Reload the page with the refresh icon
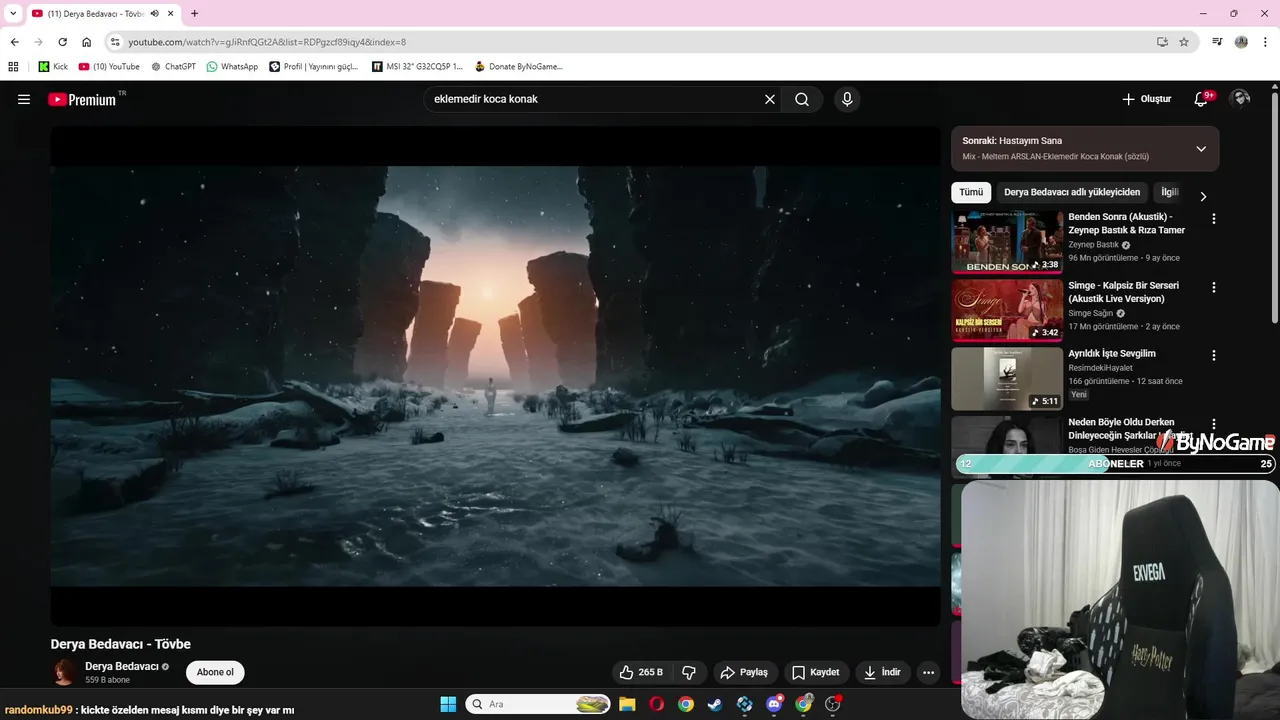The height and width of the screenshot is (720, 1280). (x=62, y=42)
